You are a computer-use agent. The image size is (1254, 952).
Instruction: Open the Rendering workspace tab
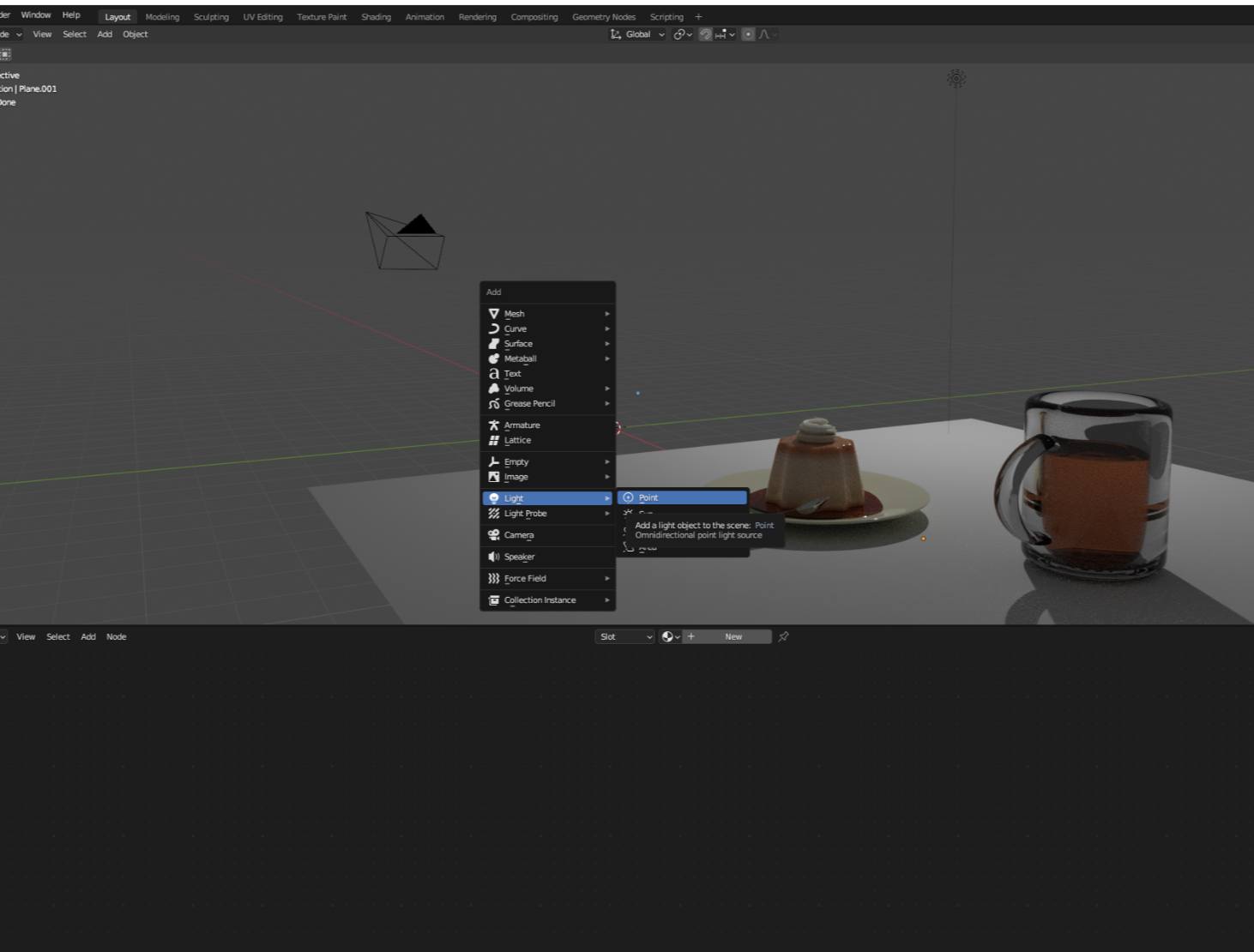point(478,17)
